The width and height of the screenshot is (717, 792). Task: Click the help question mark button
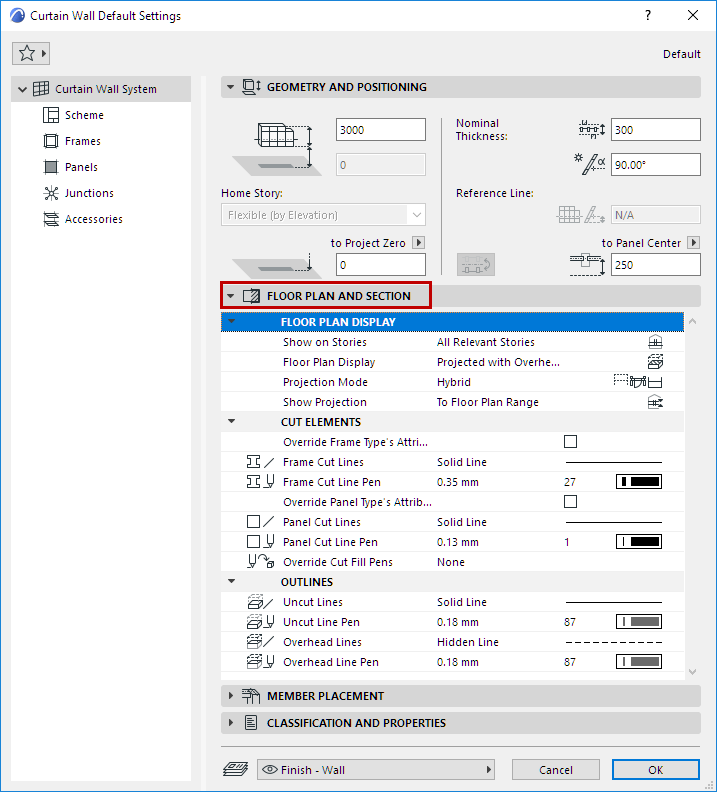[x=648, y=15]
